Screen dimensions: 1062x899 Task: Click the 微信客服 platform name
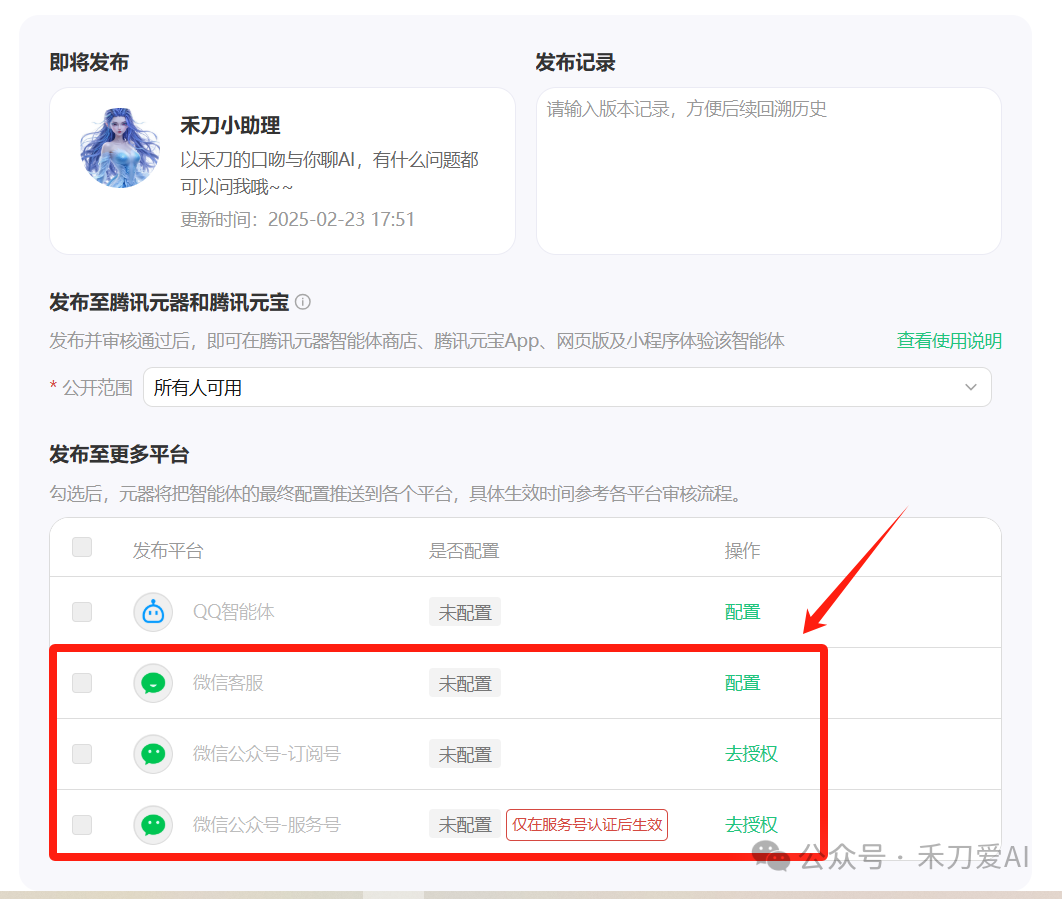[x=228, y=683]
